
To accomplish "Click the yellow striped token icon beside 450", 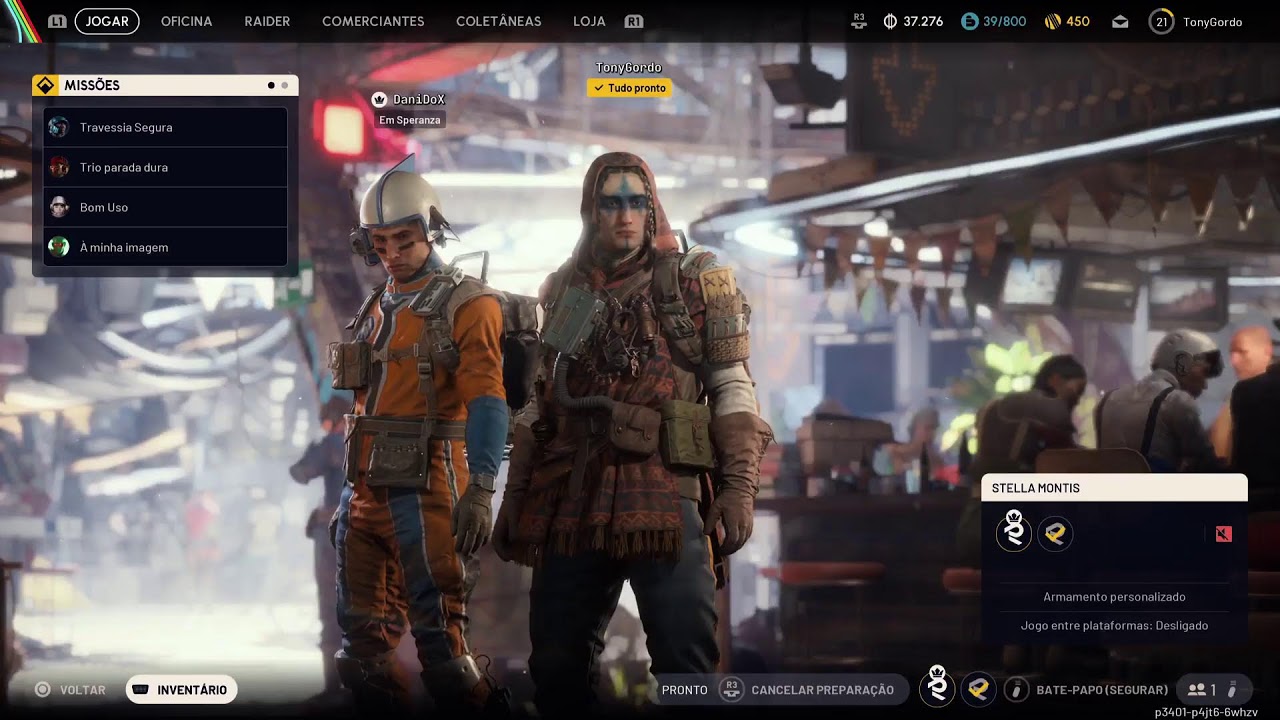I will (x=1052, y=21).
